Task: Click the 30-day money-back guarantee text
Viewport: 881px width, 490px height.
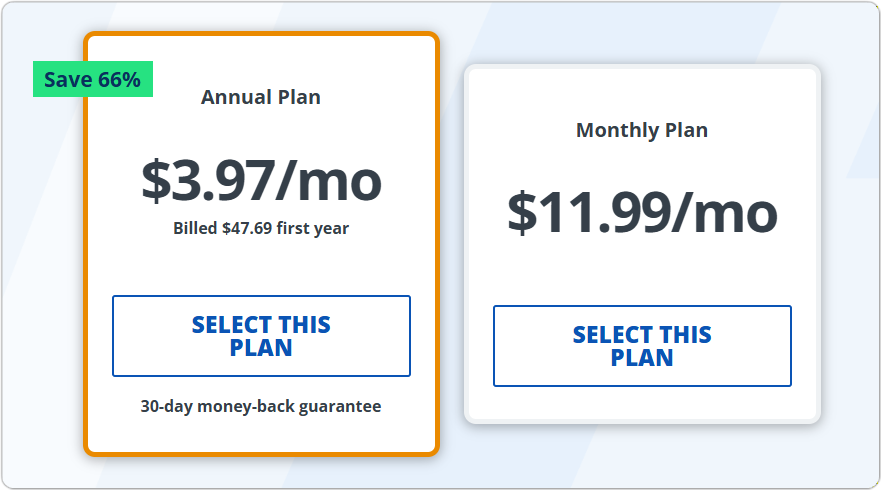Action: coord(261,406)
